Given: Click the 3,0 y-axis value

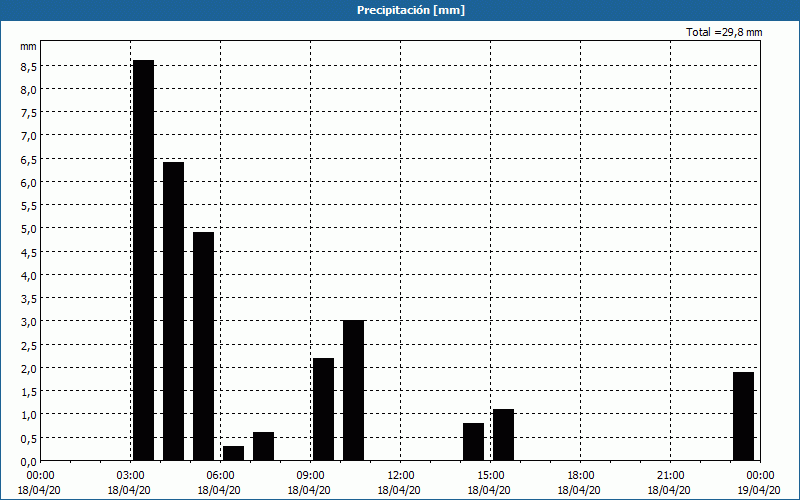Looking at the screenshot, I should coord(29,322).
